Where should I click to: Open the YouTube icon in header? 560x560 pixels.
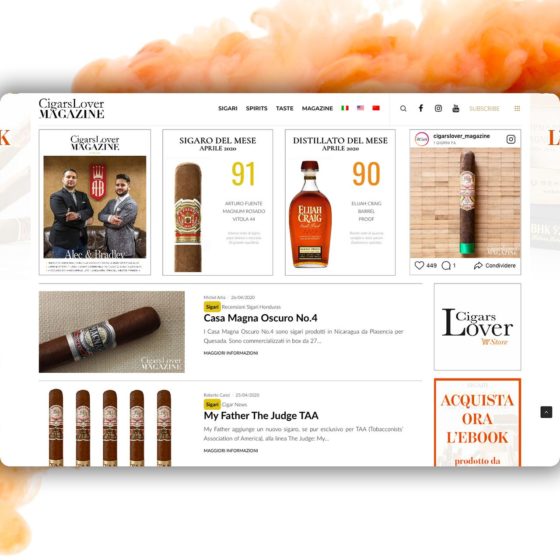tap(456, 108)
